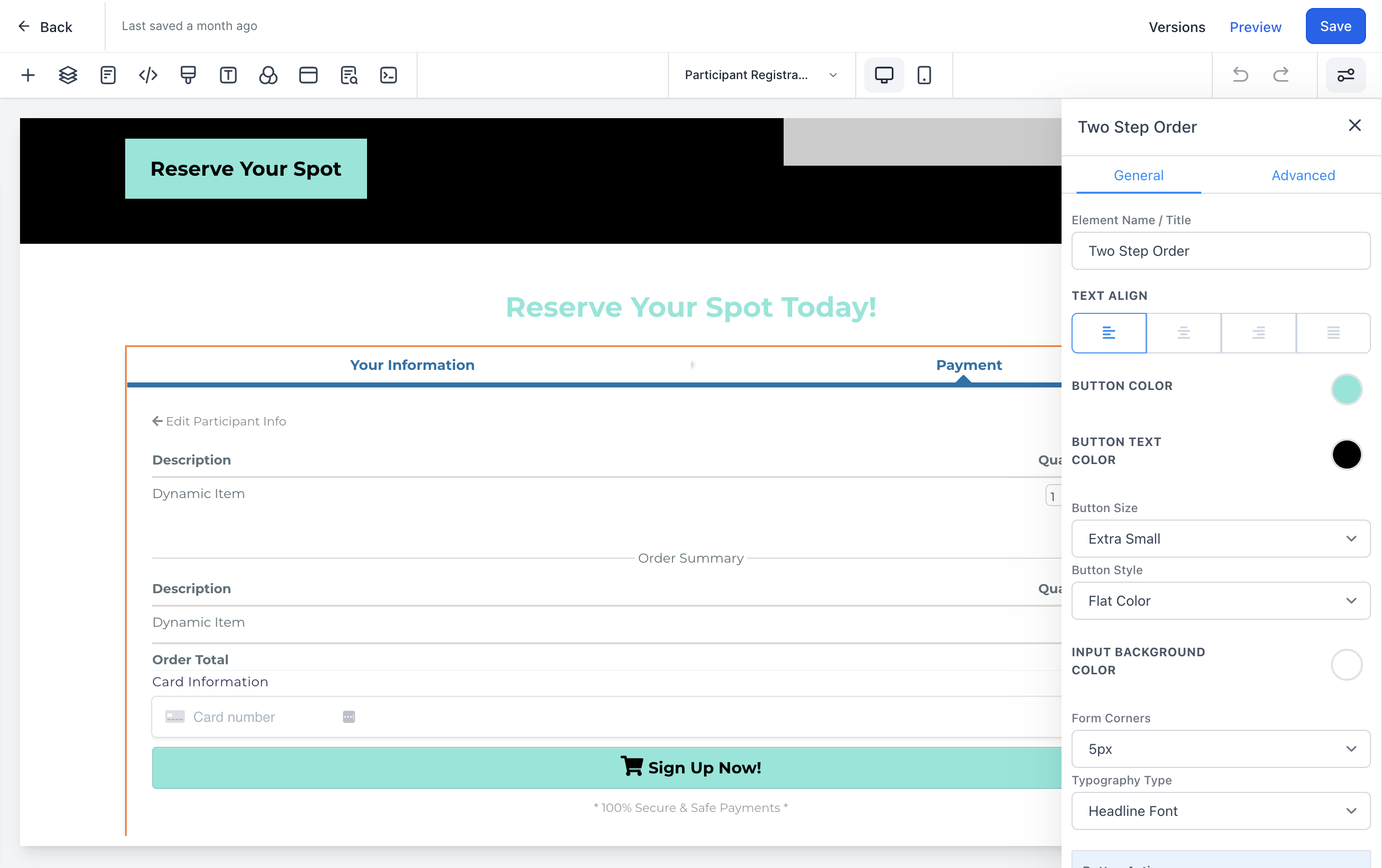The width and height of the screenshot is (1382, 868).
Task: Open the paint brush styles icon
Action: pyautogui.click(x=188, y=75)
